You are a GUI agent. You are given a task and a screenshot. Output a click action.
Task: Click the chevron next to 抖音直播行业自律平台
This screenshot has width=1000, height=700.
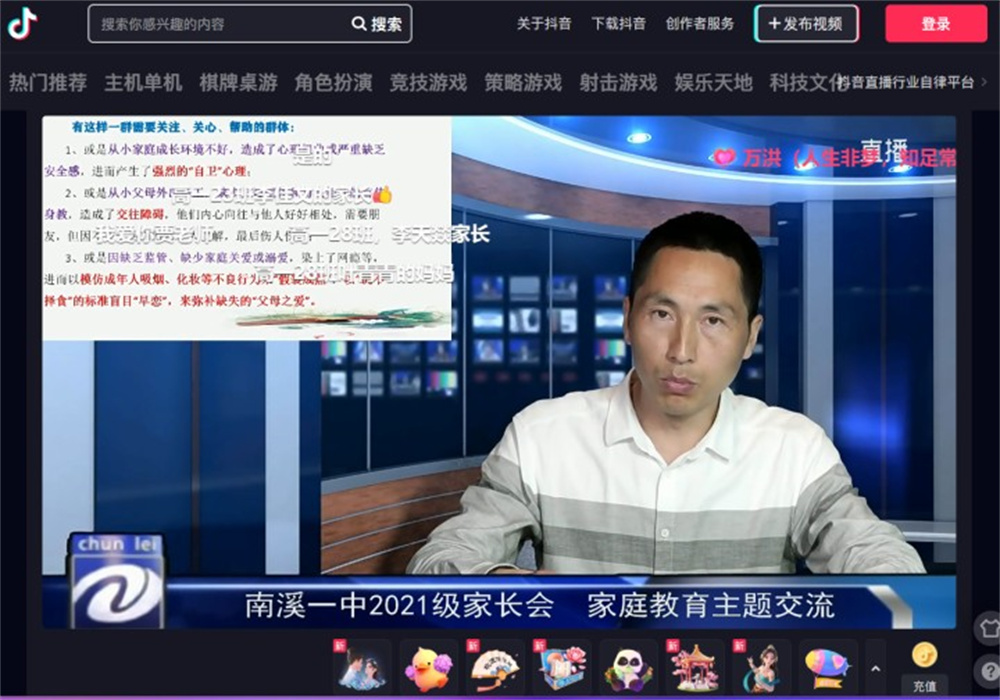983,82
